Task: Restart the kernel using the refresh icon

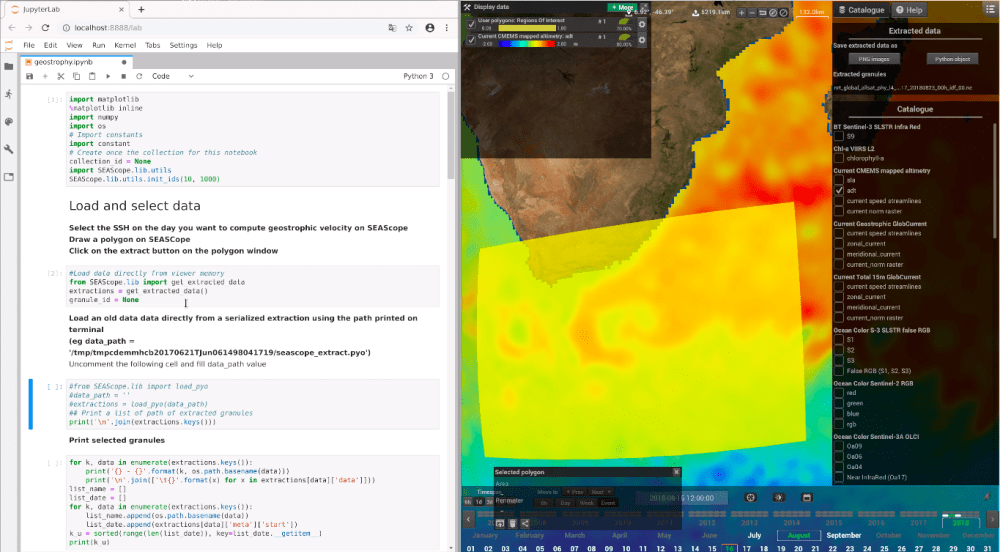Action: 138,76
